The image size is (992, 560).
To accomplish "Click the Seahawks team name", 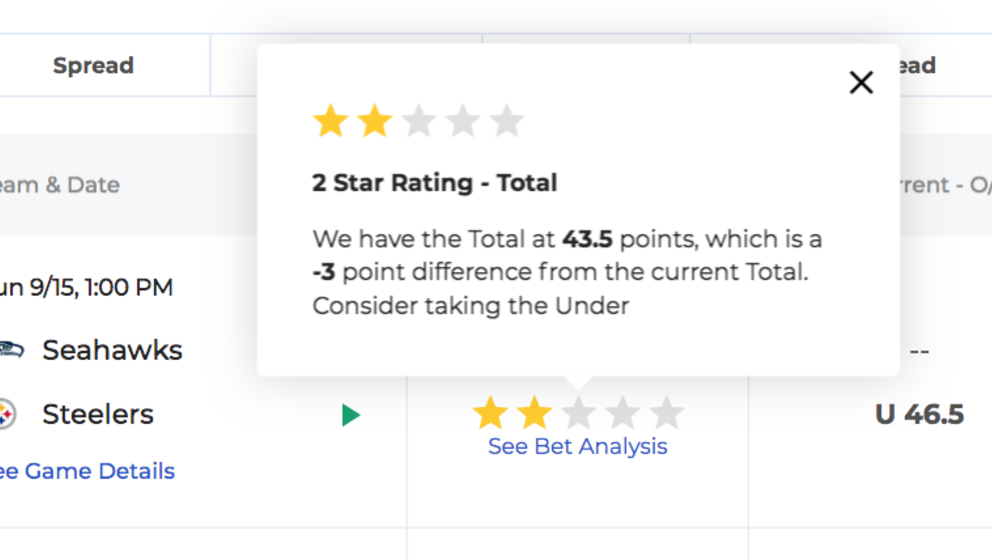I will (x=113, y=350).
